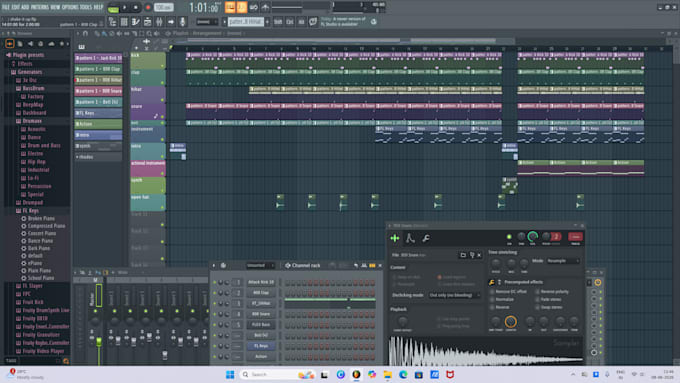Toggle graph editor icon in Channel rack header
This screenshot has width=680, height=383.
[364, 265]
